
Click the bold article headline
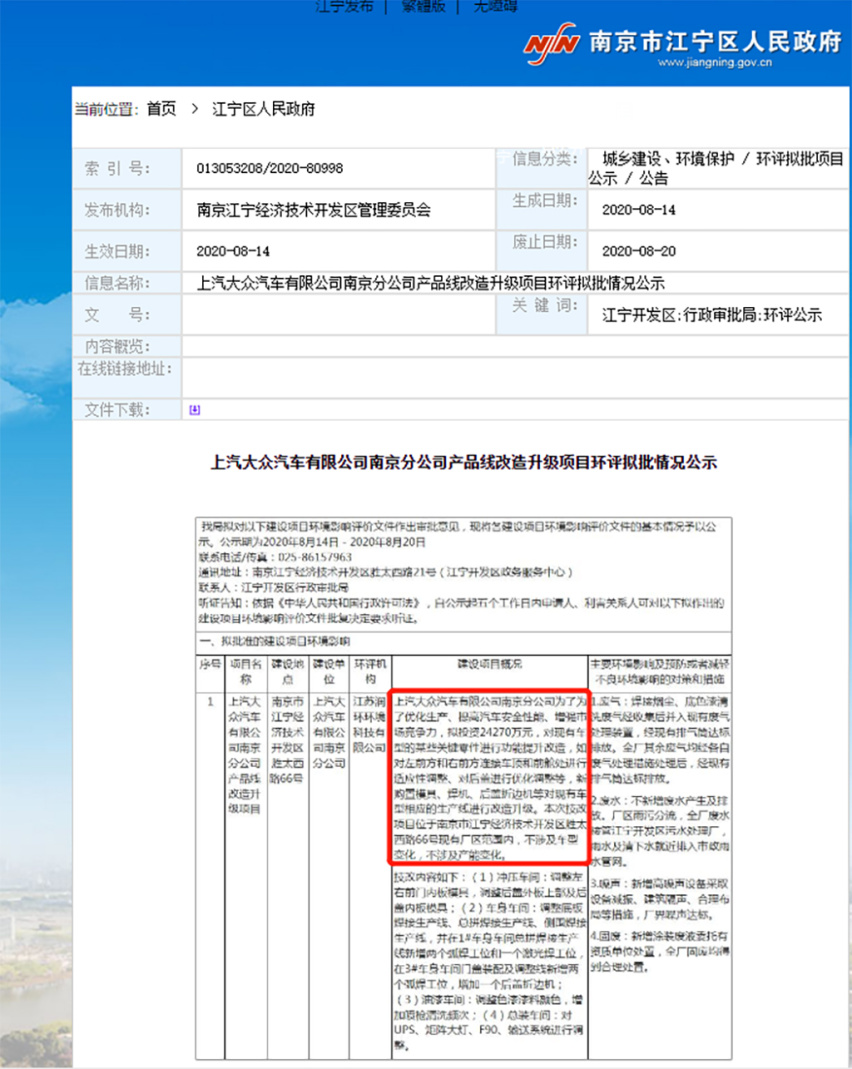click(x=464, y=462)
